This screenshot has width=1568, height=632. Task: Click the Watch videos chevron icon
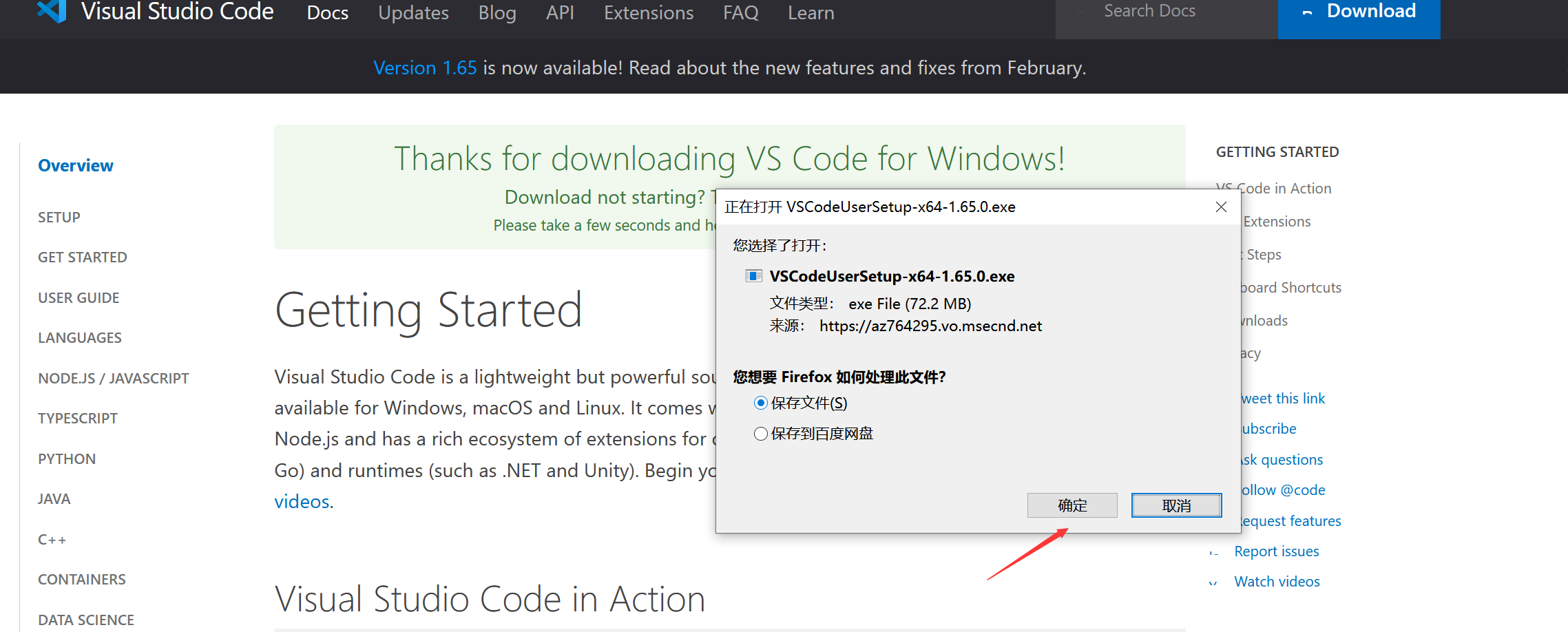click(x=1214, y=582)
